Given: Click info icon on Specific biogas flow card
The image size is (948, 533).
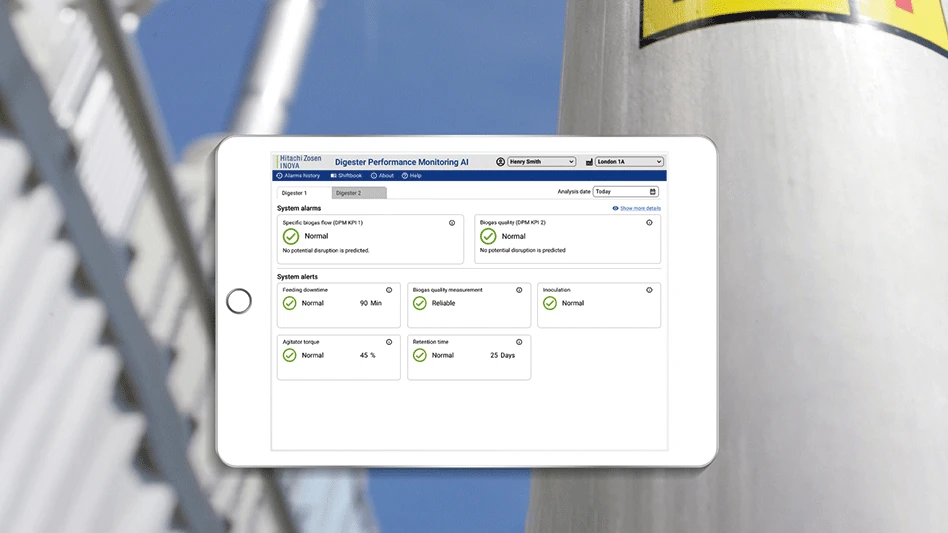Looking at the screenshot, I should click(452, 223).
